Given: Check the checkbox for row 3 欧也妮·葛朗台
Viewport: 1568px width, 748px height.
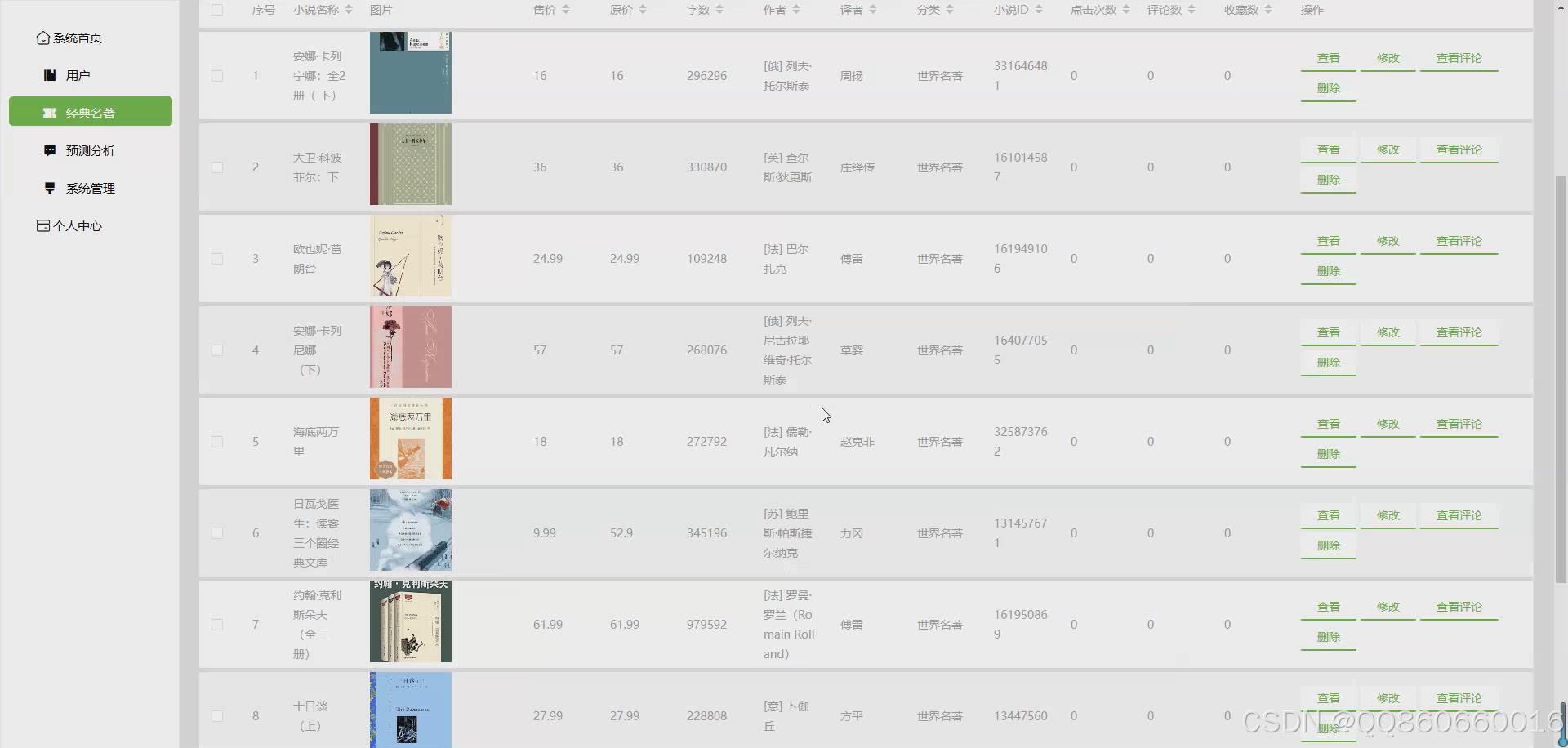Looking at the screenshot, I should [x=217, y=259].
